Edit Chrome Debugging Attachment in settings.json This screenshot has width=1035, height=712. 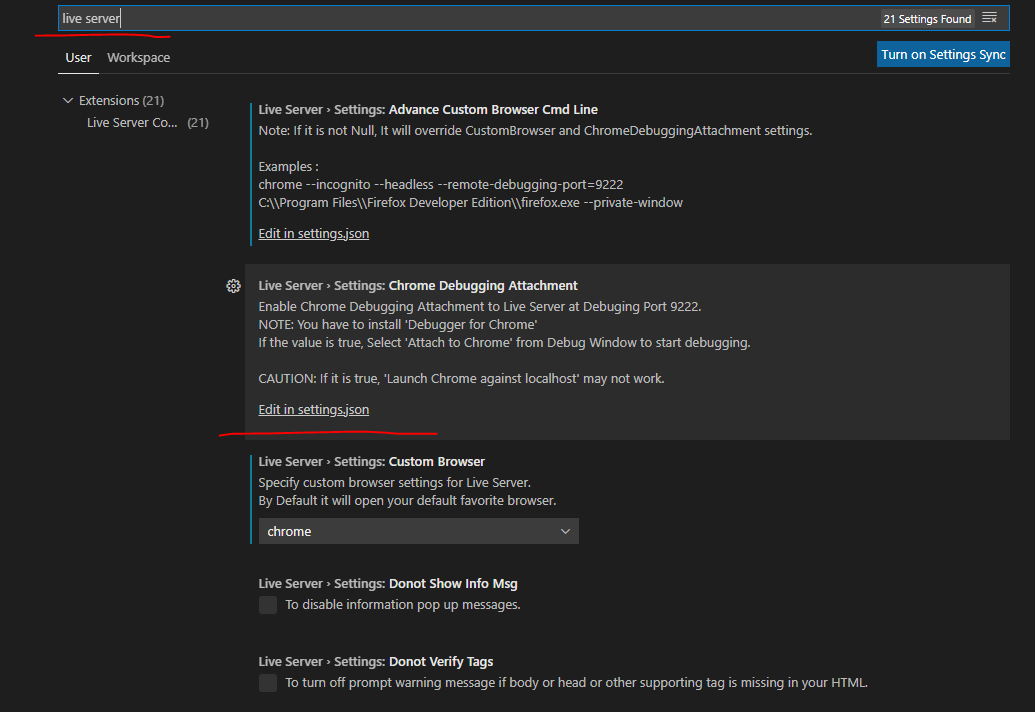pyautogui.click(x=314, y=410)
